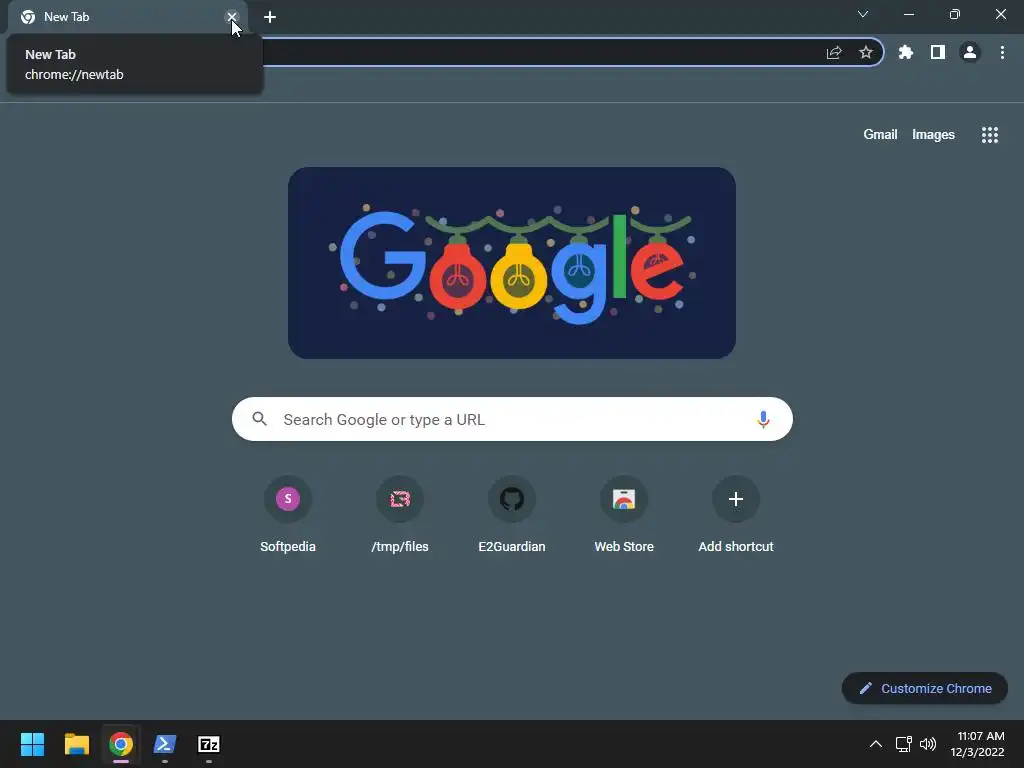Click the Google holiday doodle
The image size is (1024, 768).
click(512, 263)
